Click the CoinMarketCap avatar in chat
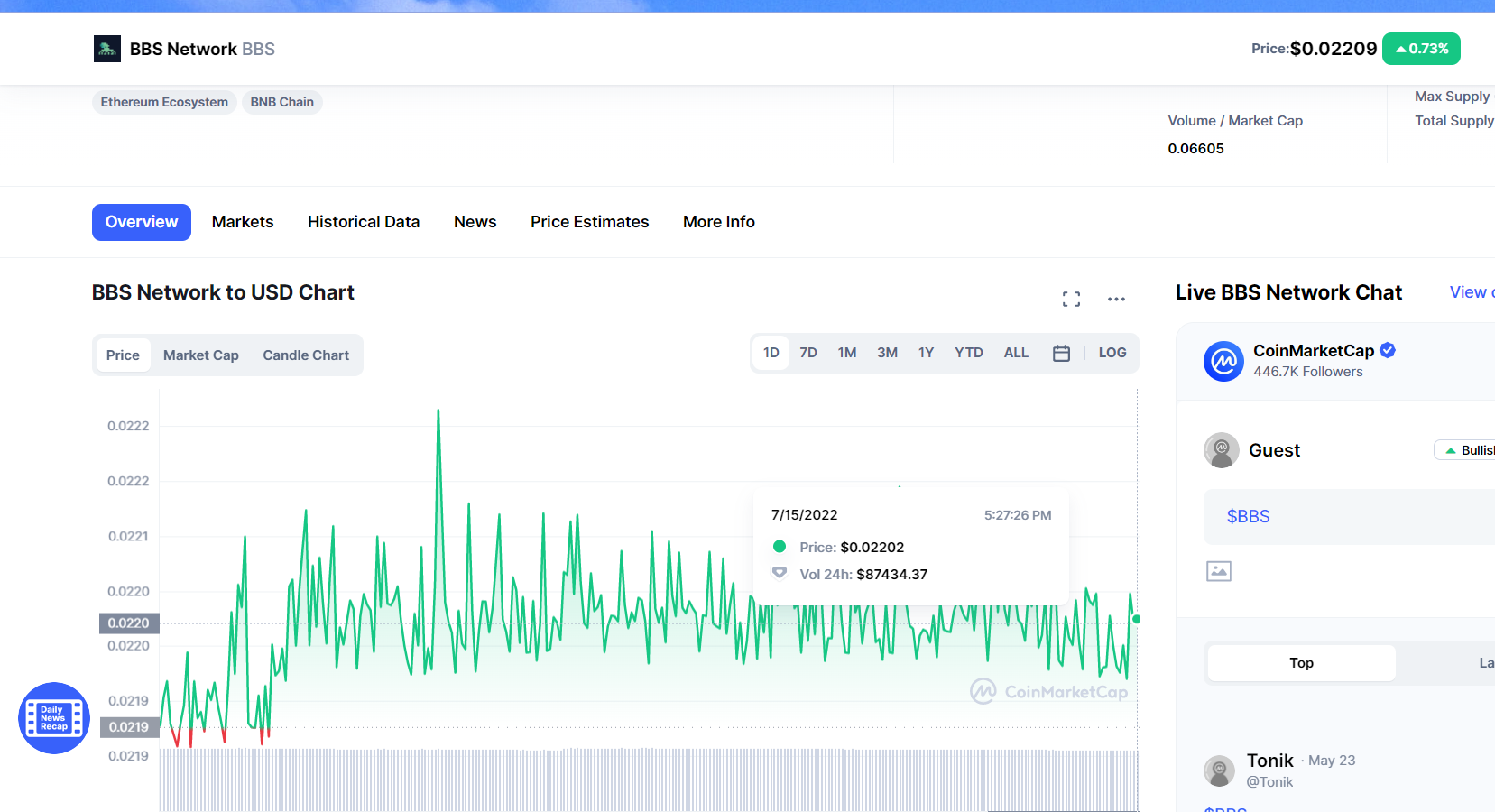Screen dimensions: 1495x812 1223,361
